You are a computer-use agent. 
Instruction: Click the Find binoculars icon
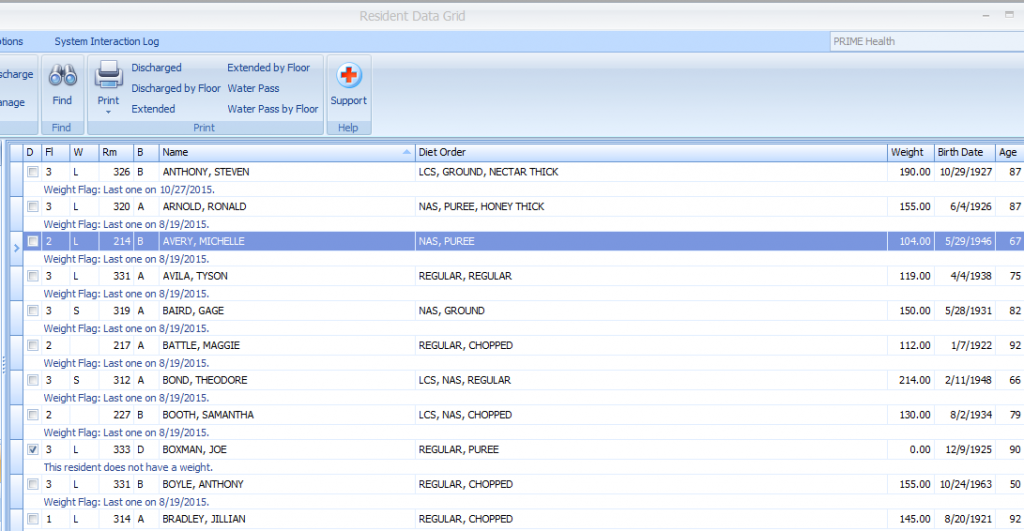[62, 76]
